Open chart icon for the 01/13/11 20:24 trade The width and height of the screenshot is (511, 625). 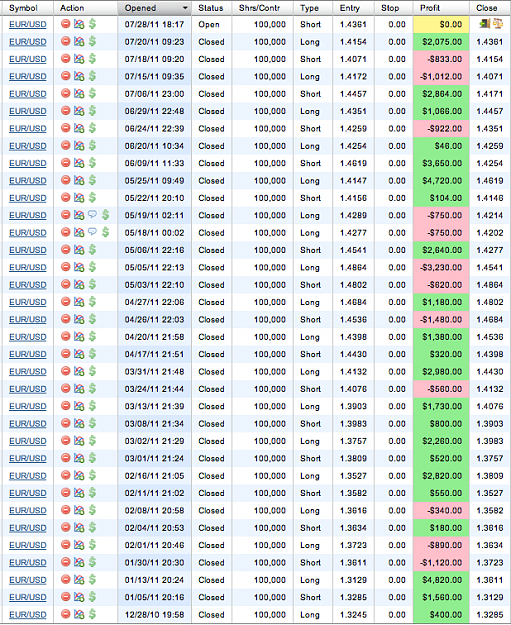point(79,580)
